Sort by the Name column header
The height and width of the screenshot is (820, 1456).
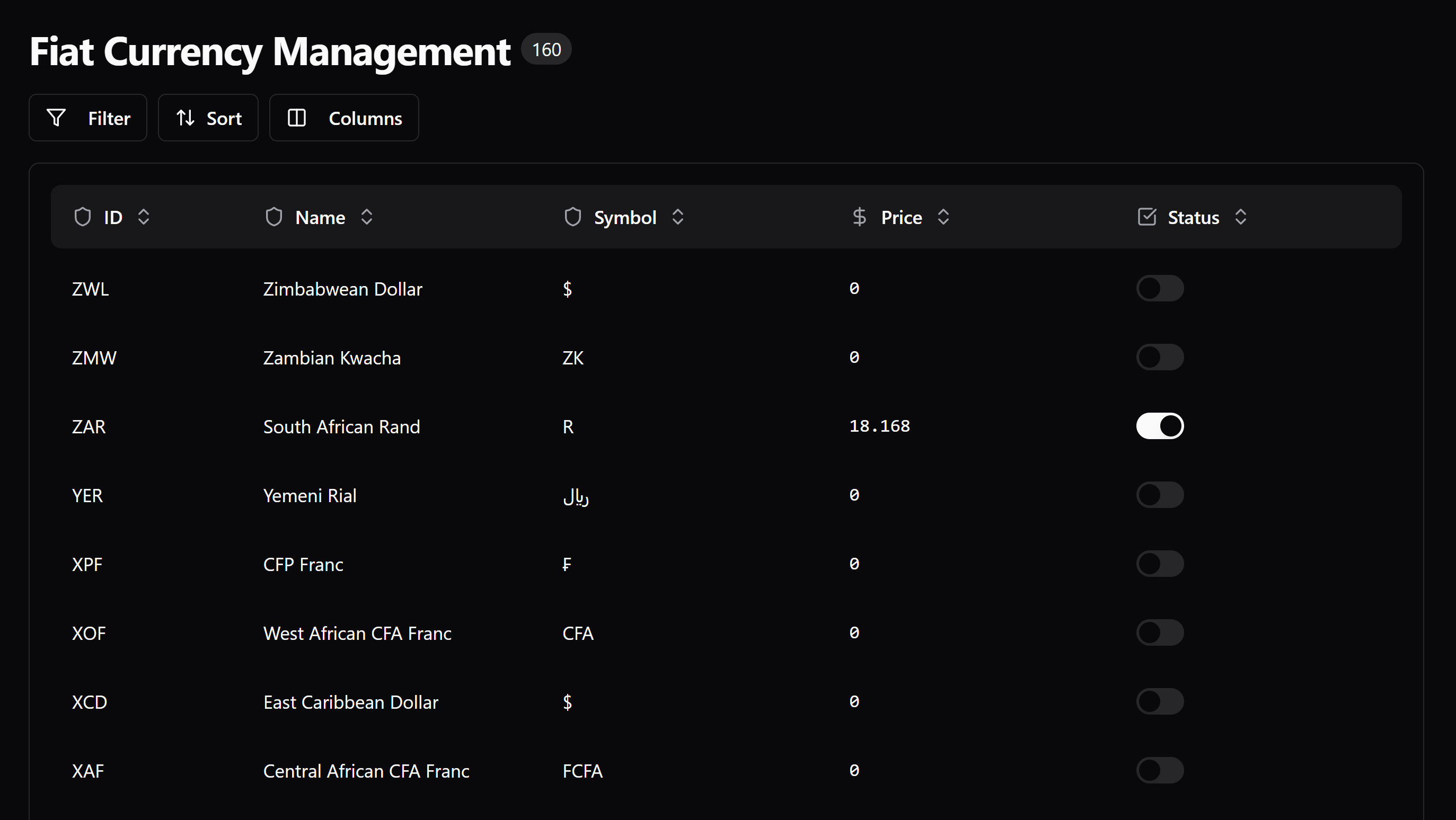[320, 217]
